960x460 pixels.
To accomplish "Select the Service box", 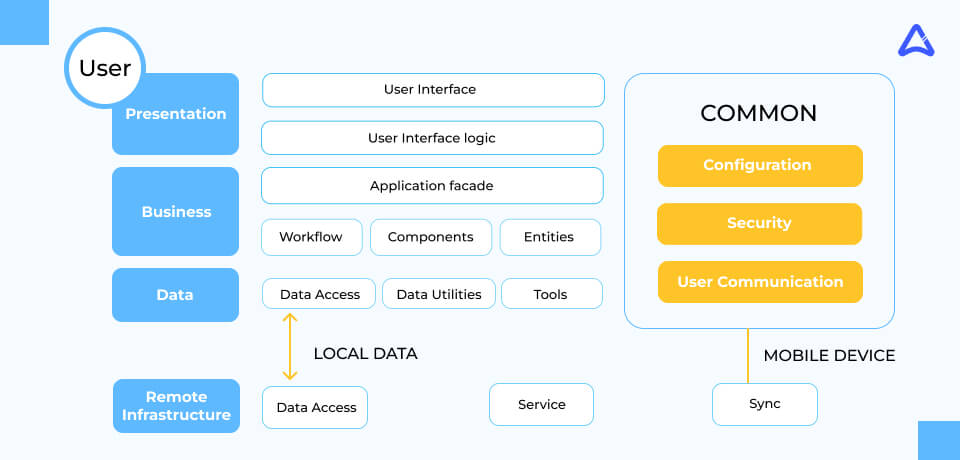I will point(541,404).
